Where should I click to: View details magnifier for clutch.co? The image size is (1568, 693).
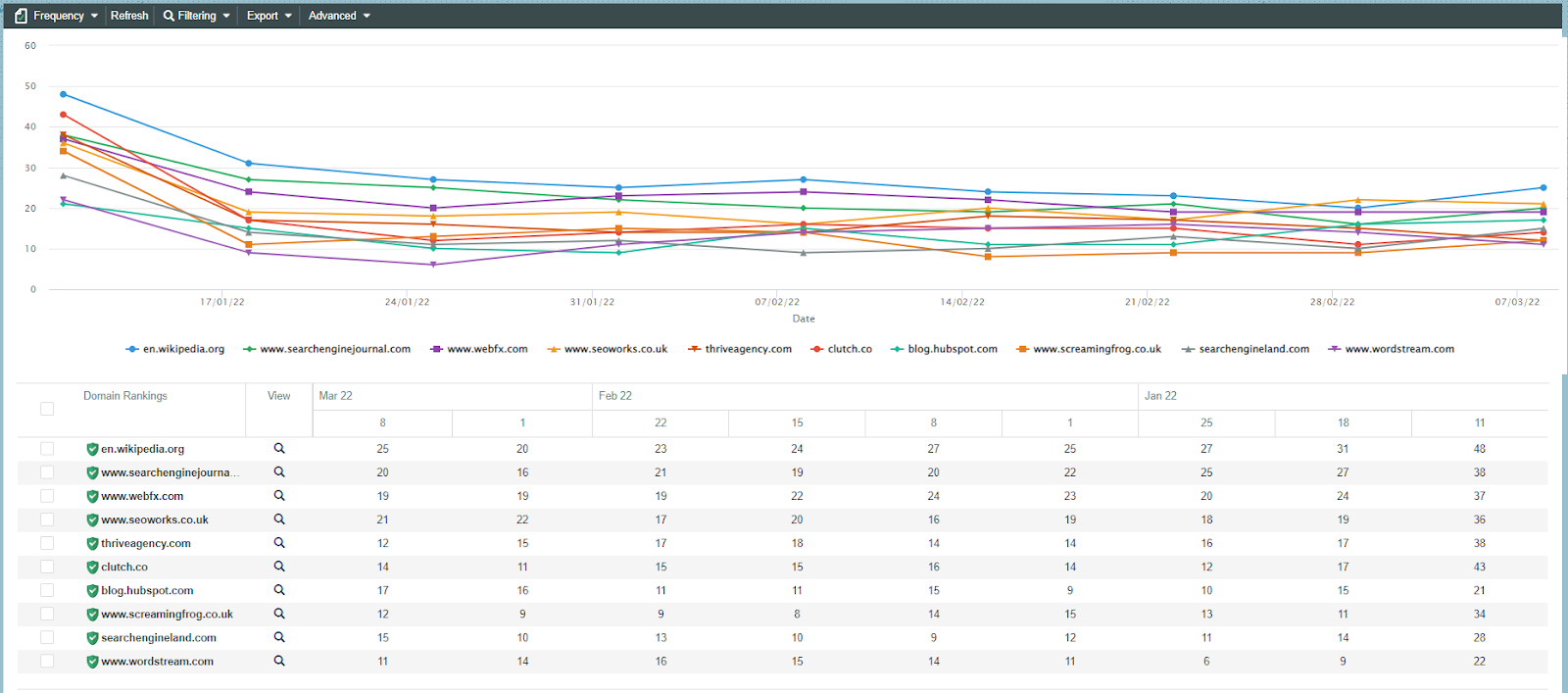pos(279,566)
